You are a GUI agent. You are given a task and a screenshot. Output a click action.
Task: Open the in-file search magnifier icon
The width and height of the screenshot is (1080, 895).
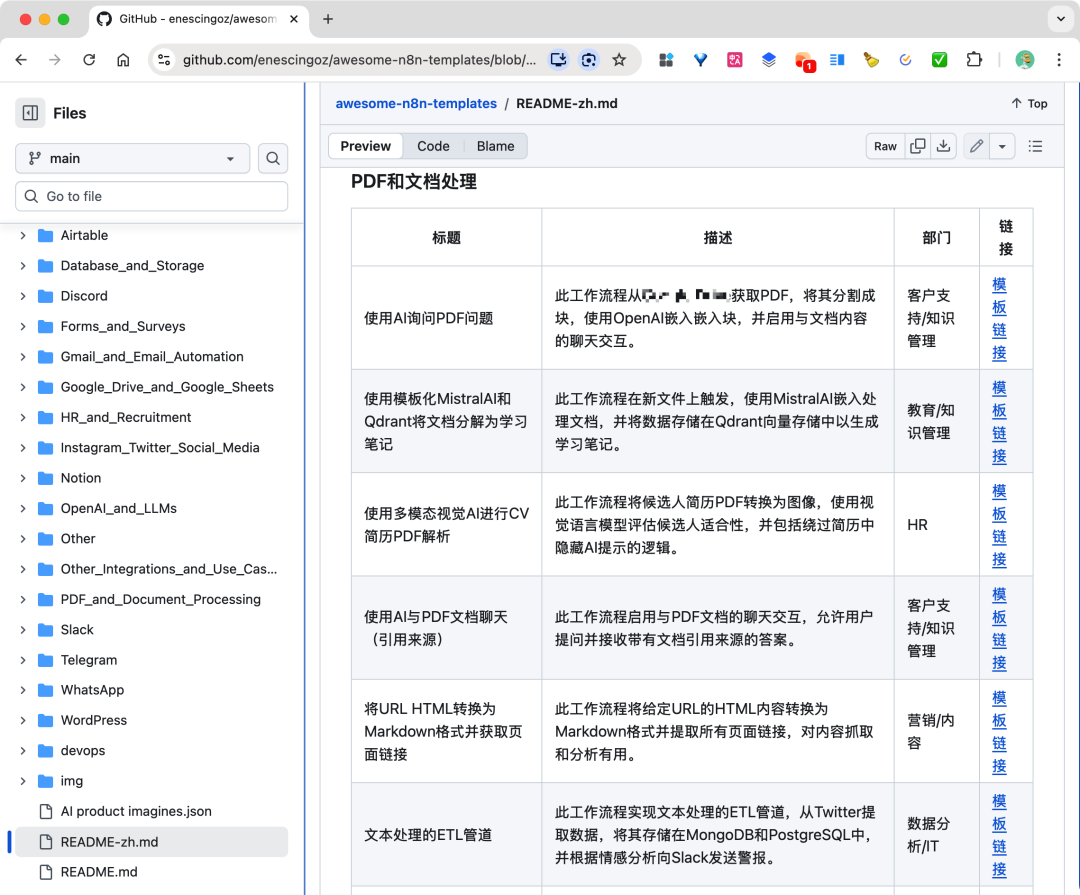pos(272,158)
